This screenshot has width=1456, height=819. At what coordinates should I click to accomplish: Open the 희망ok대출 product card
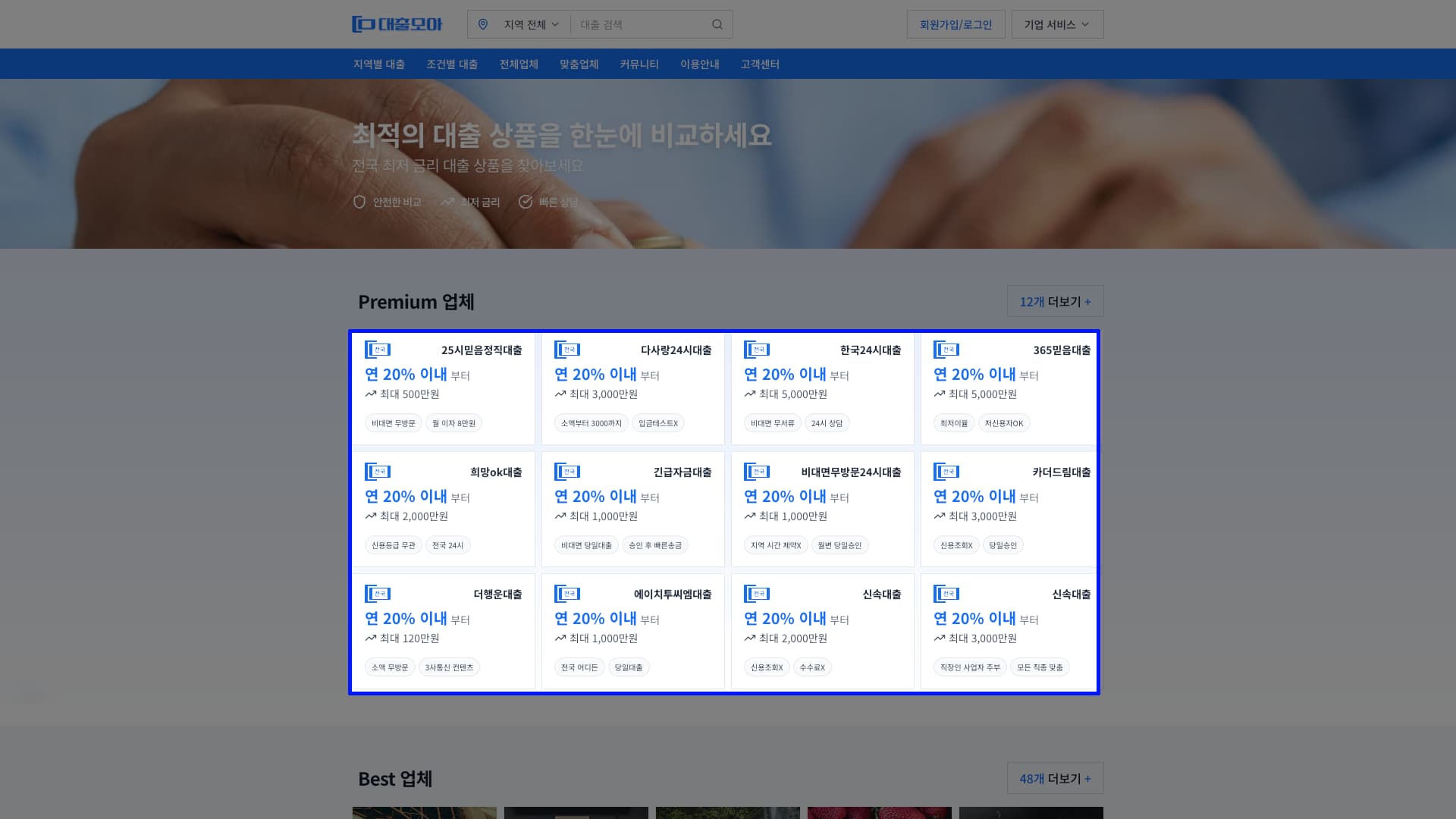[443, 508]
